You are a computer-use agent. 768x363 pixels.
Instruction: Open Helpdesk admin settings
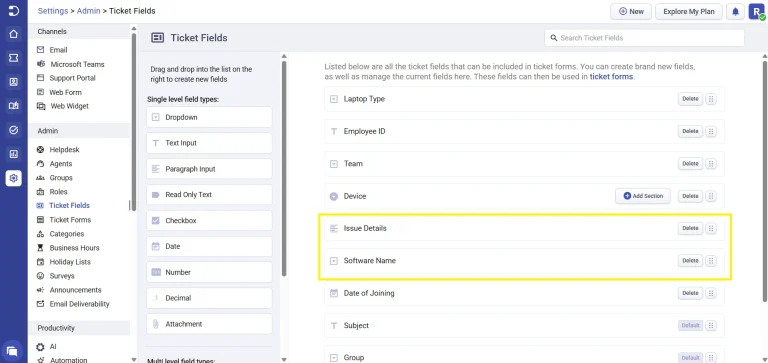(x=64, y=149)
